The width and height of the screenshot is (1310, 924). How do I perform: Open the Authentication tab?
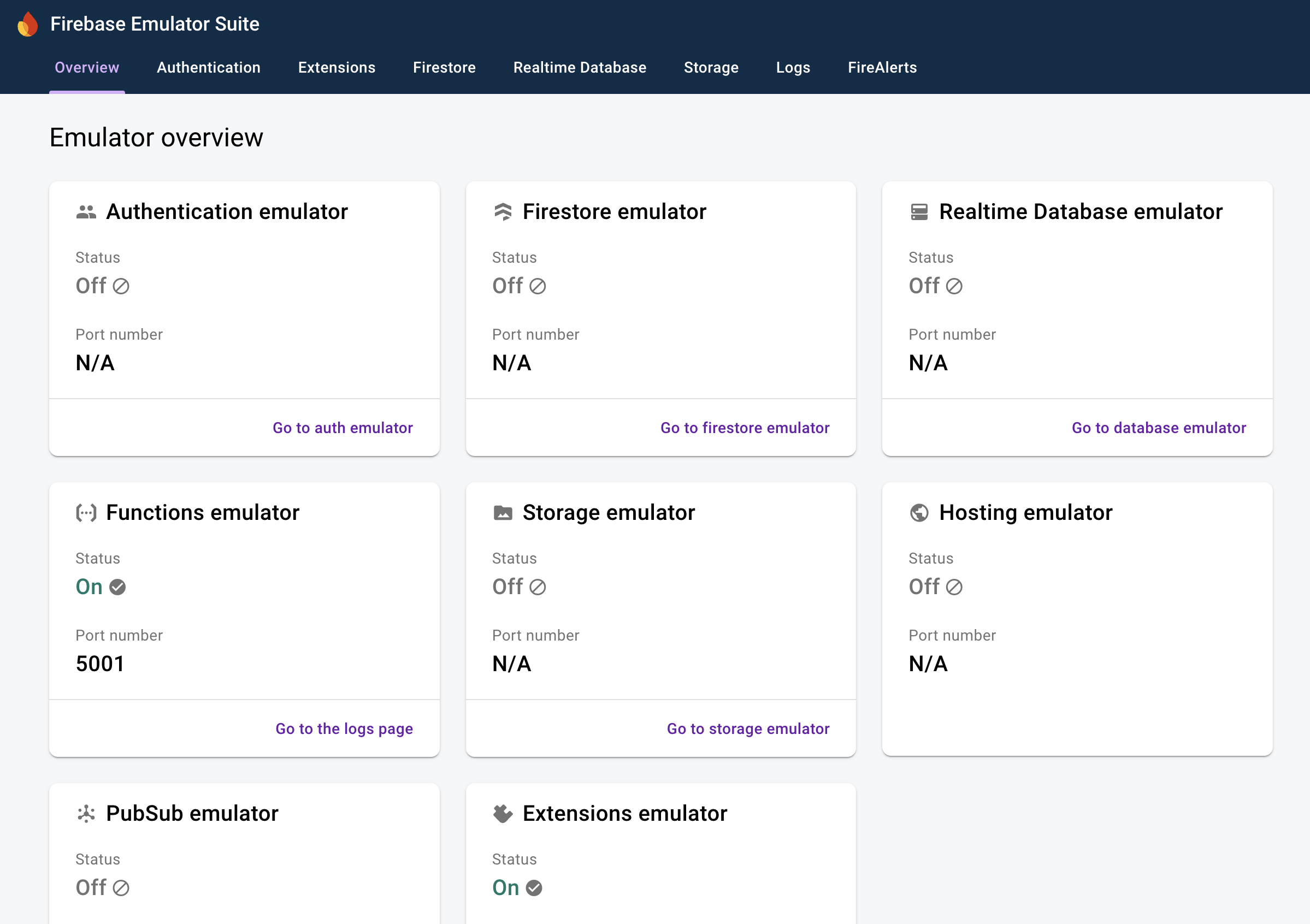click(209, 67)
